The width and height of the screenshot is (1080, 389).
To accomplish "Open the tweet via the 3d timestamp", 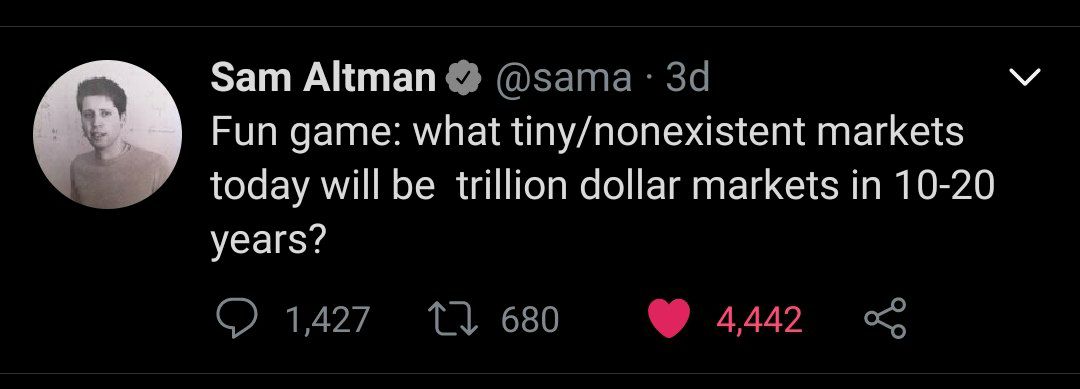I will 687,77.
